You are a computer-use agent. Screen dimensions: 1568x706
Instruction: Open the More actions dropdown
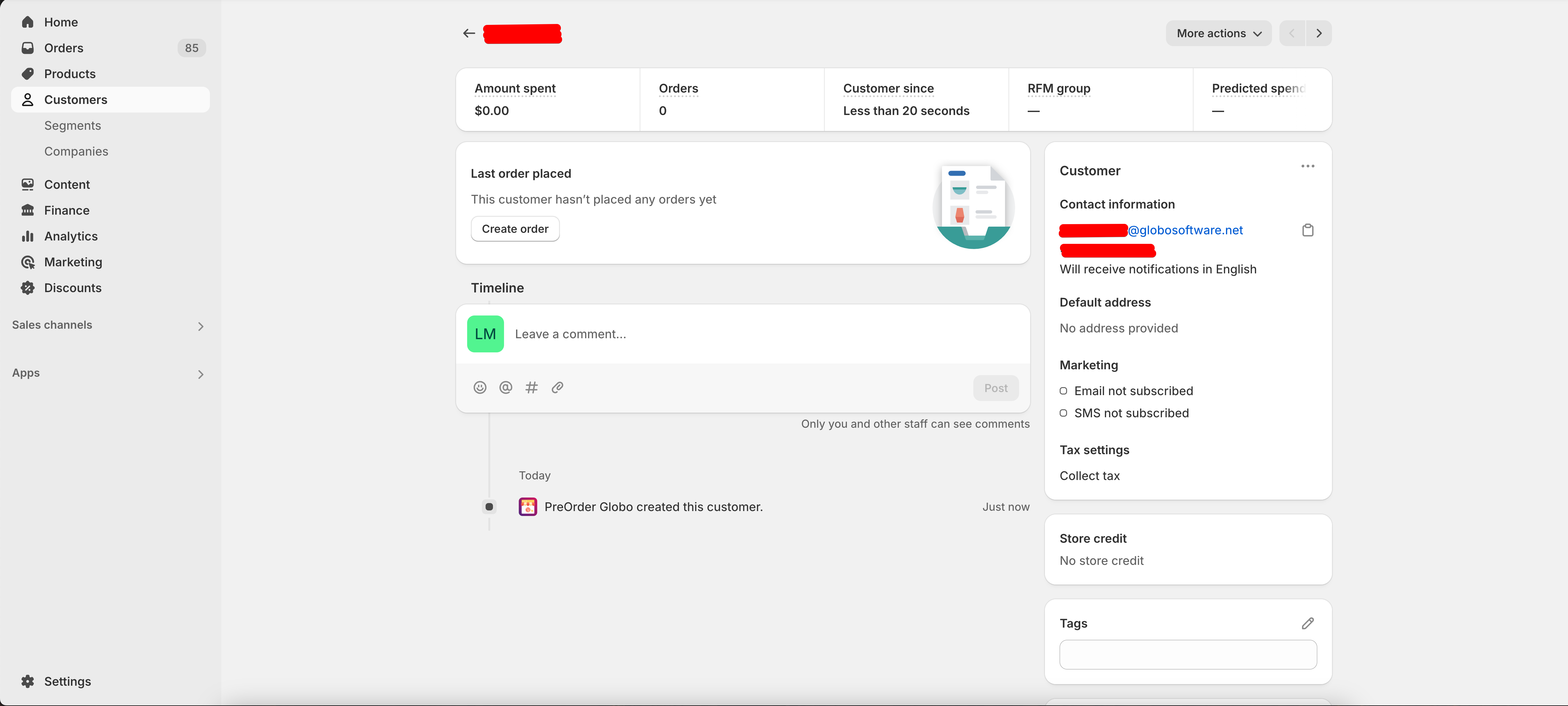(x=1218, y=33)
